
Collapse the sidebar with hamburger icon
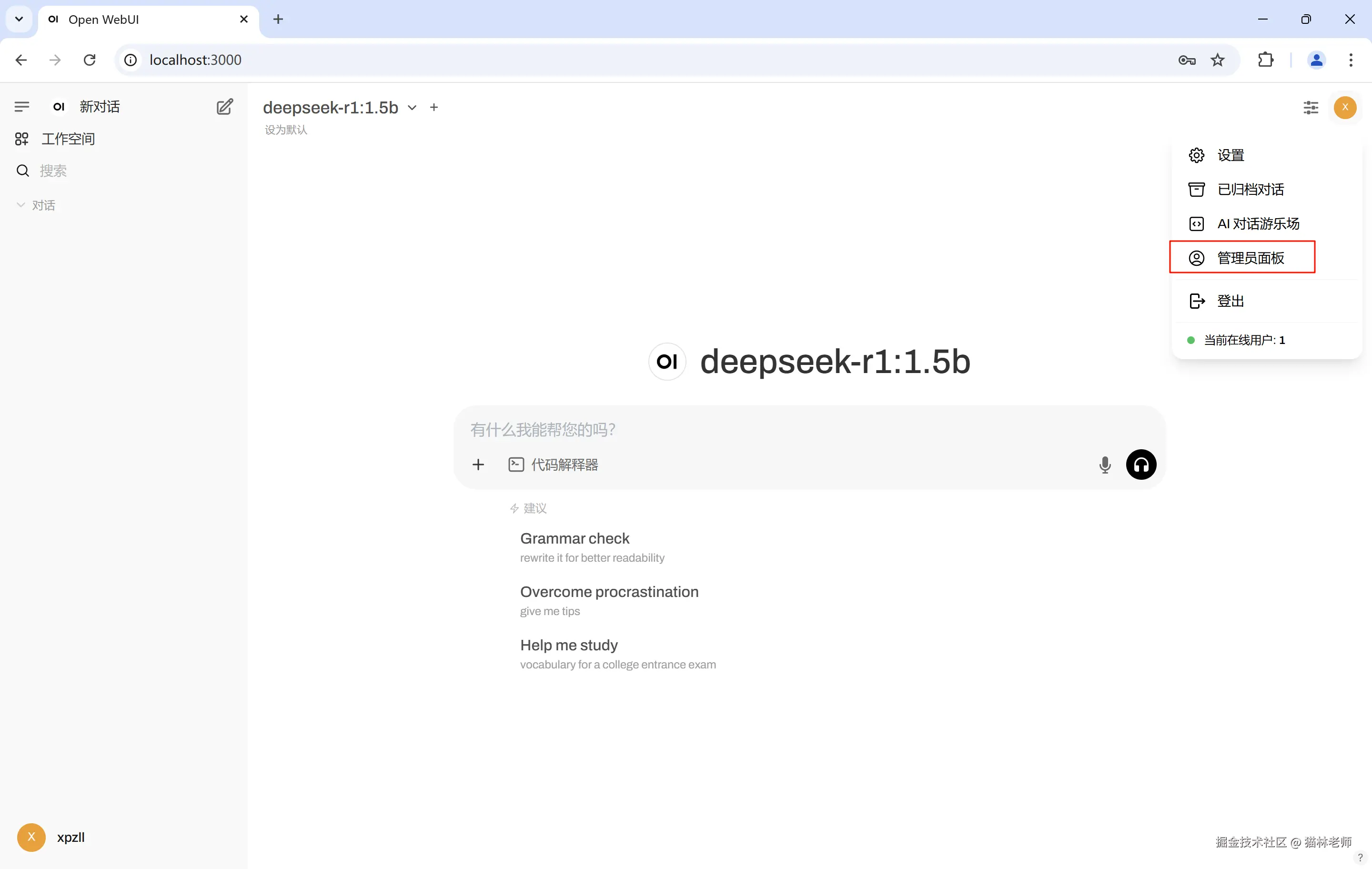pyautogui.click(x=21, y=107)
